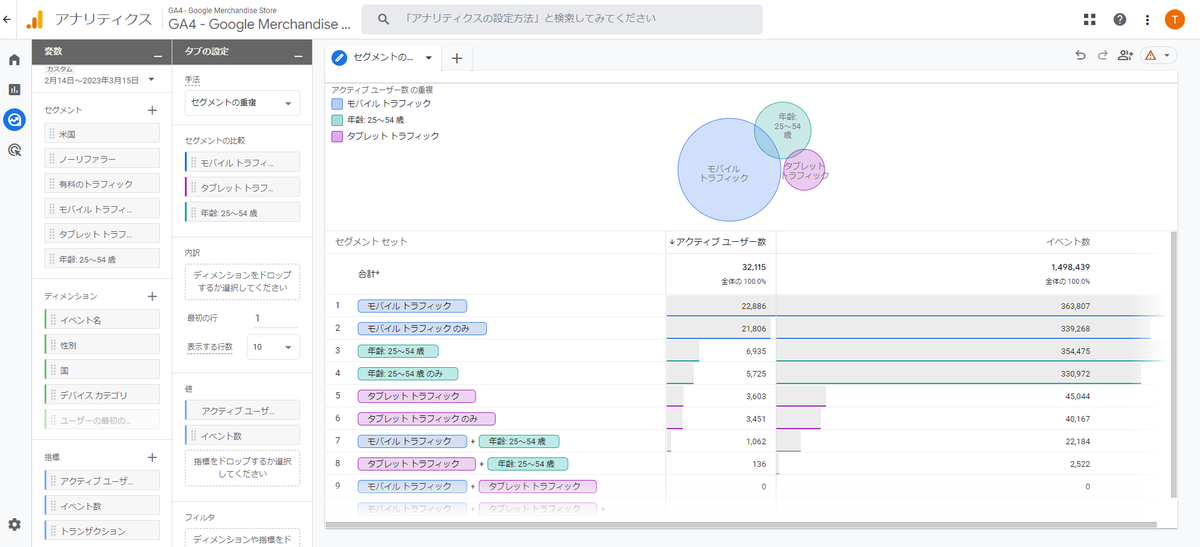Open the 手法 technique dropdown
The height and width of the screenshot is (547, 1200).
(x=242, y=103)
